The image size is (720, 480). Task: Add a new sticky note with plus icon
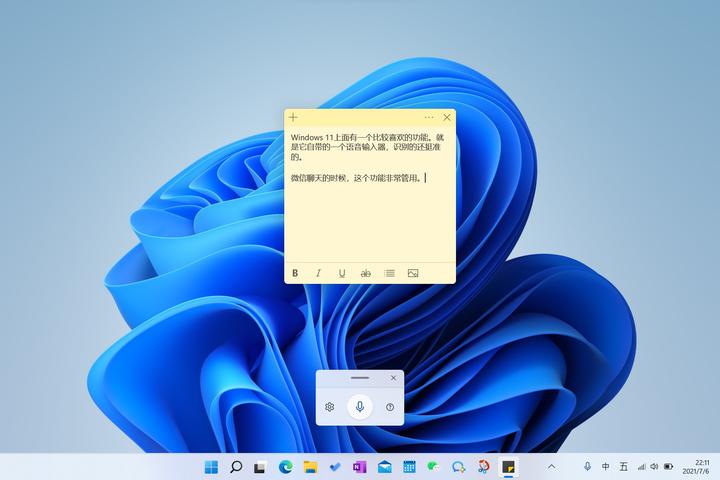(293, 118)
